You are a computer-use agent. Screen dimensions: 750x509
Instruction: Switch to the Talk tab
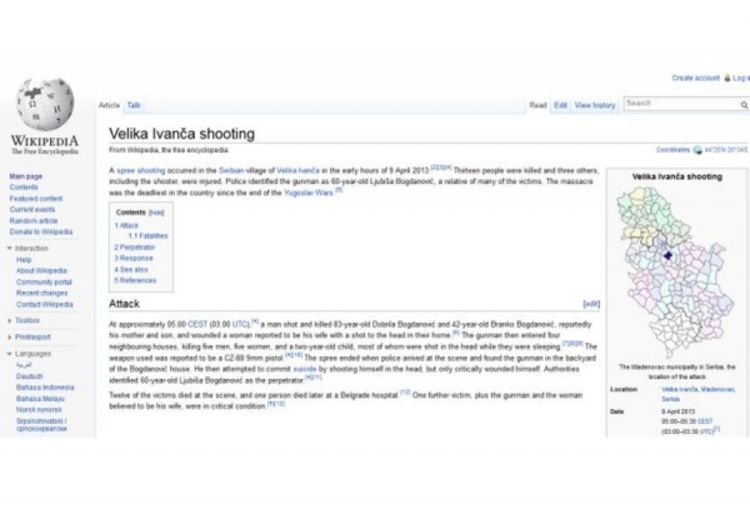click(x=134, y=105)
